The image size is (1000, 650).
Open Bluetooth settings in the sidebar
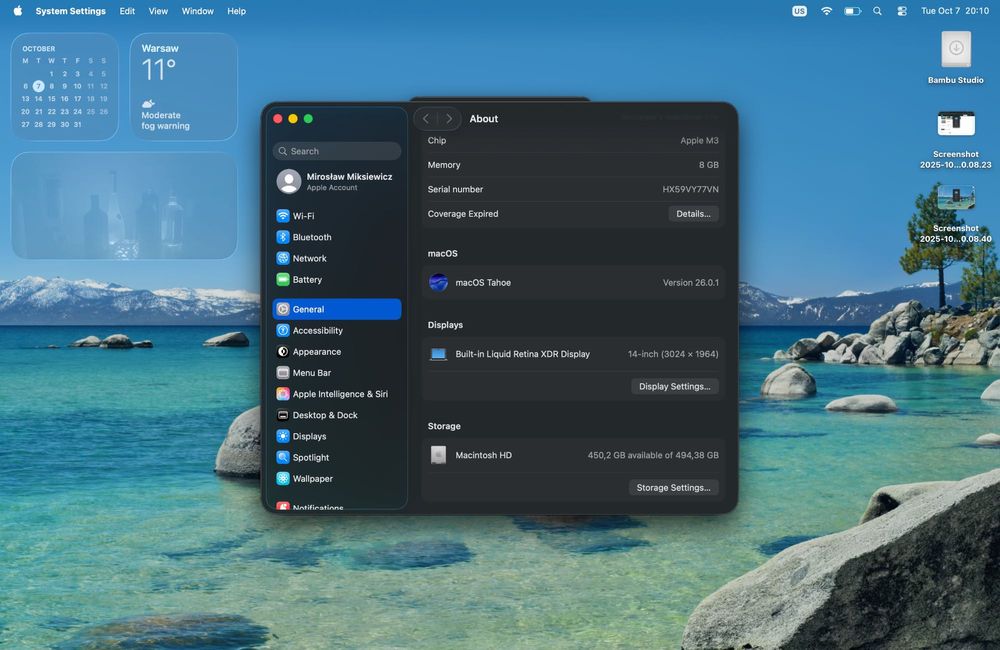click(x=337, y=237)
